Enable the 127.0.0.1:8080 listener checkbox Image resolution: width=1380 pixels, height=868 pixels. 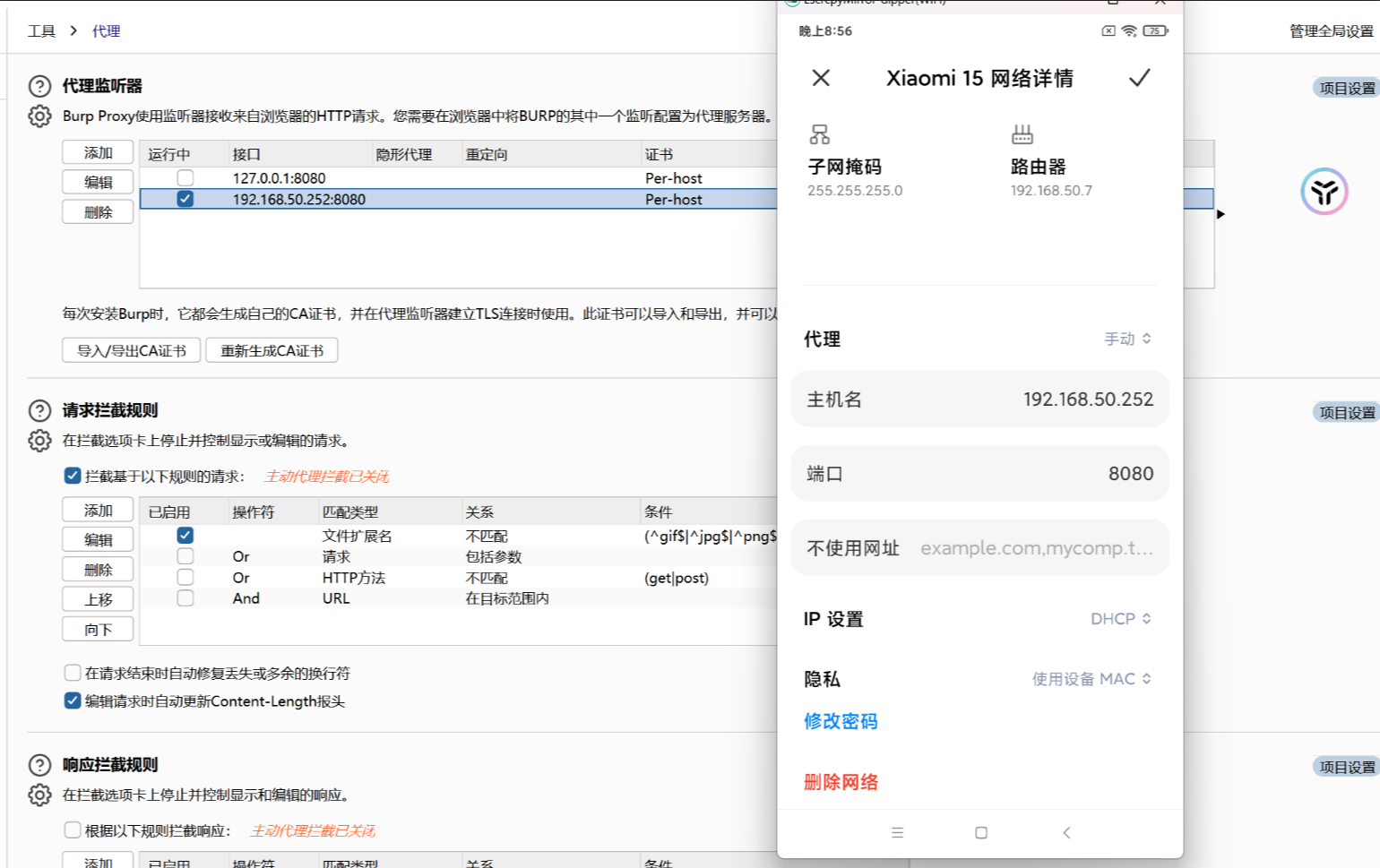(185, 177)
